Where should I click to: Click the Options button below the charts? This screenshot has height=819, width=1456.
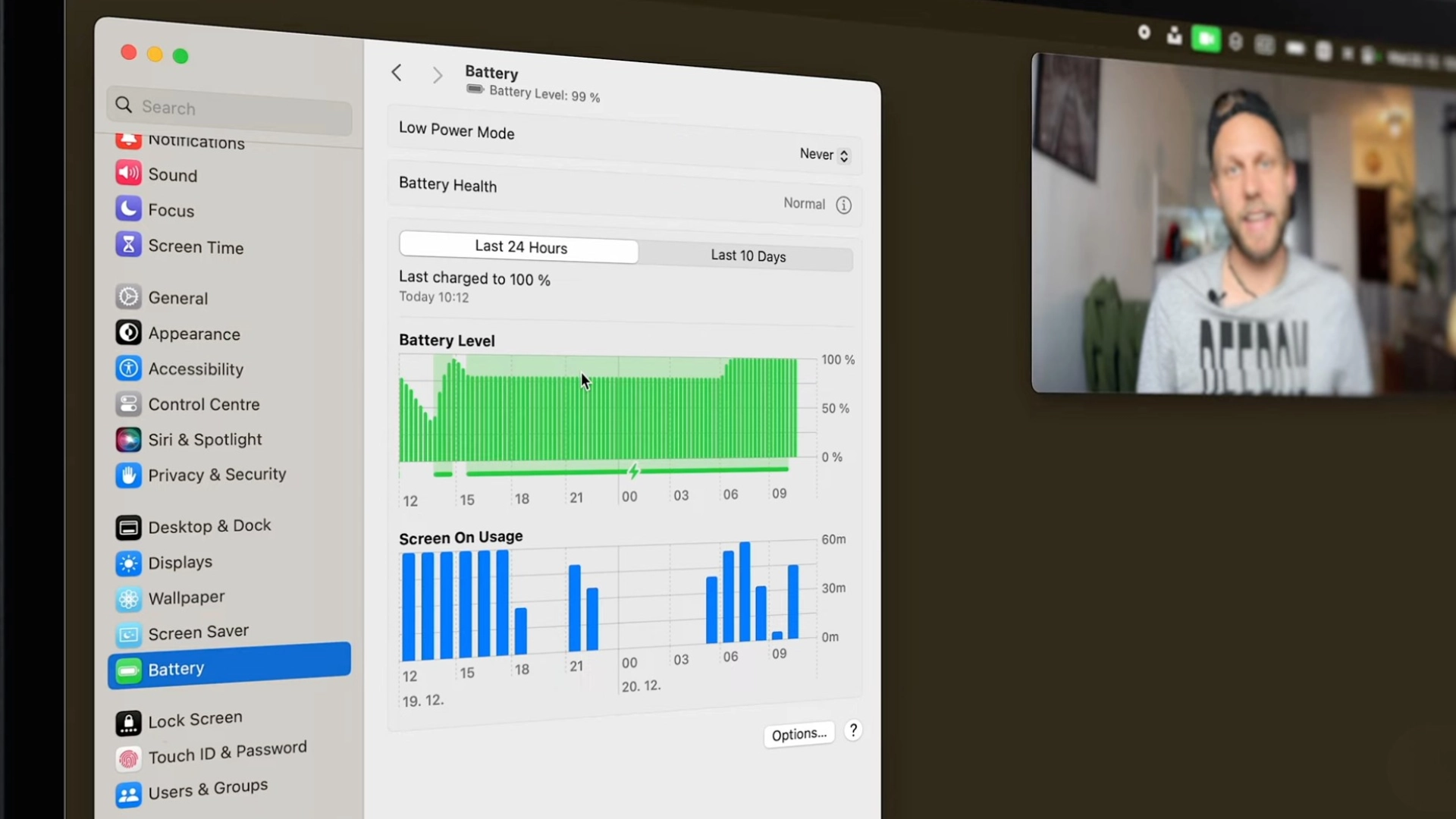(799, 734)
